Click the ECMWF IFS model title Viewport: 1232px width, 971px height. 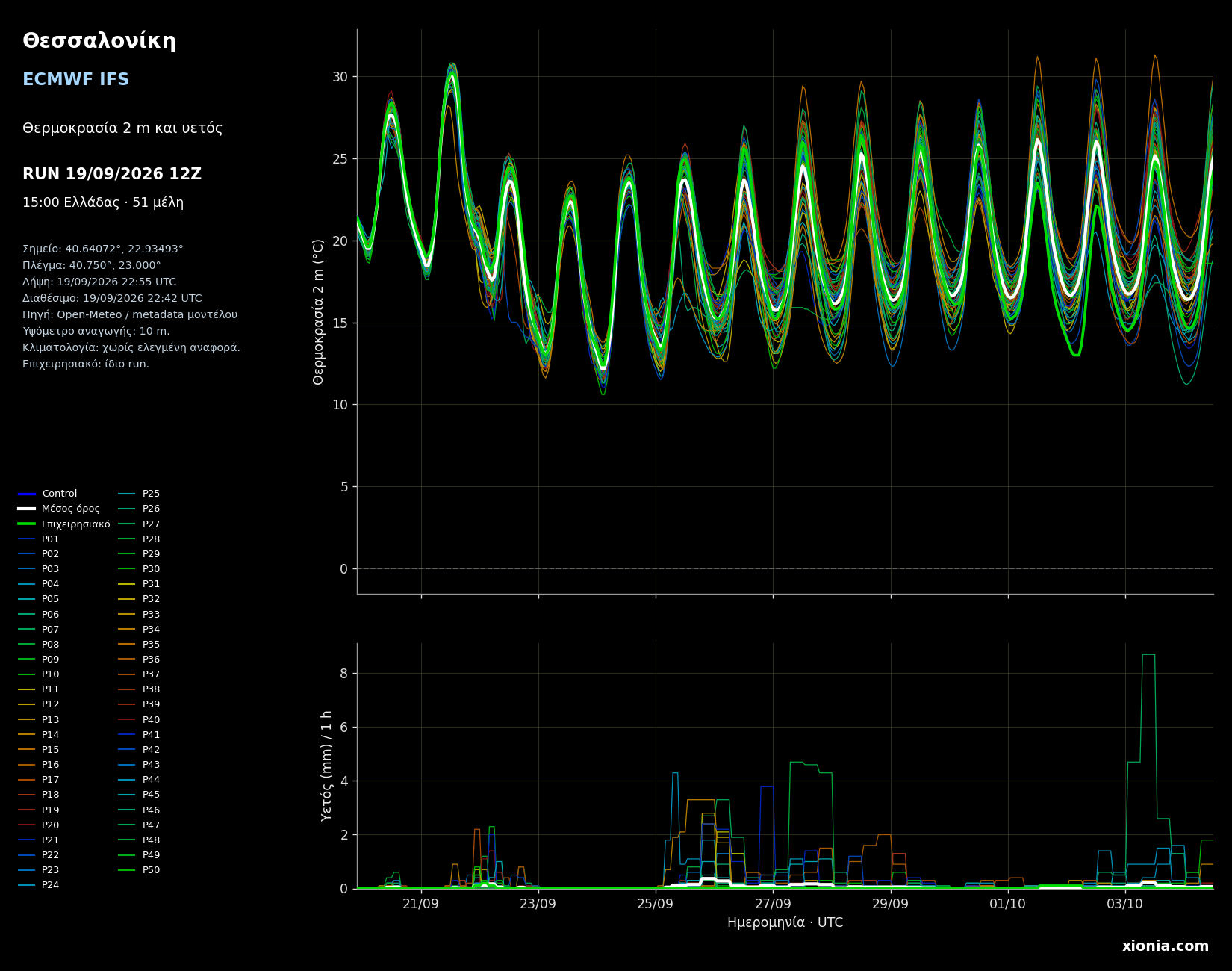click(75, 80)
